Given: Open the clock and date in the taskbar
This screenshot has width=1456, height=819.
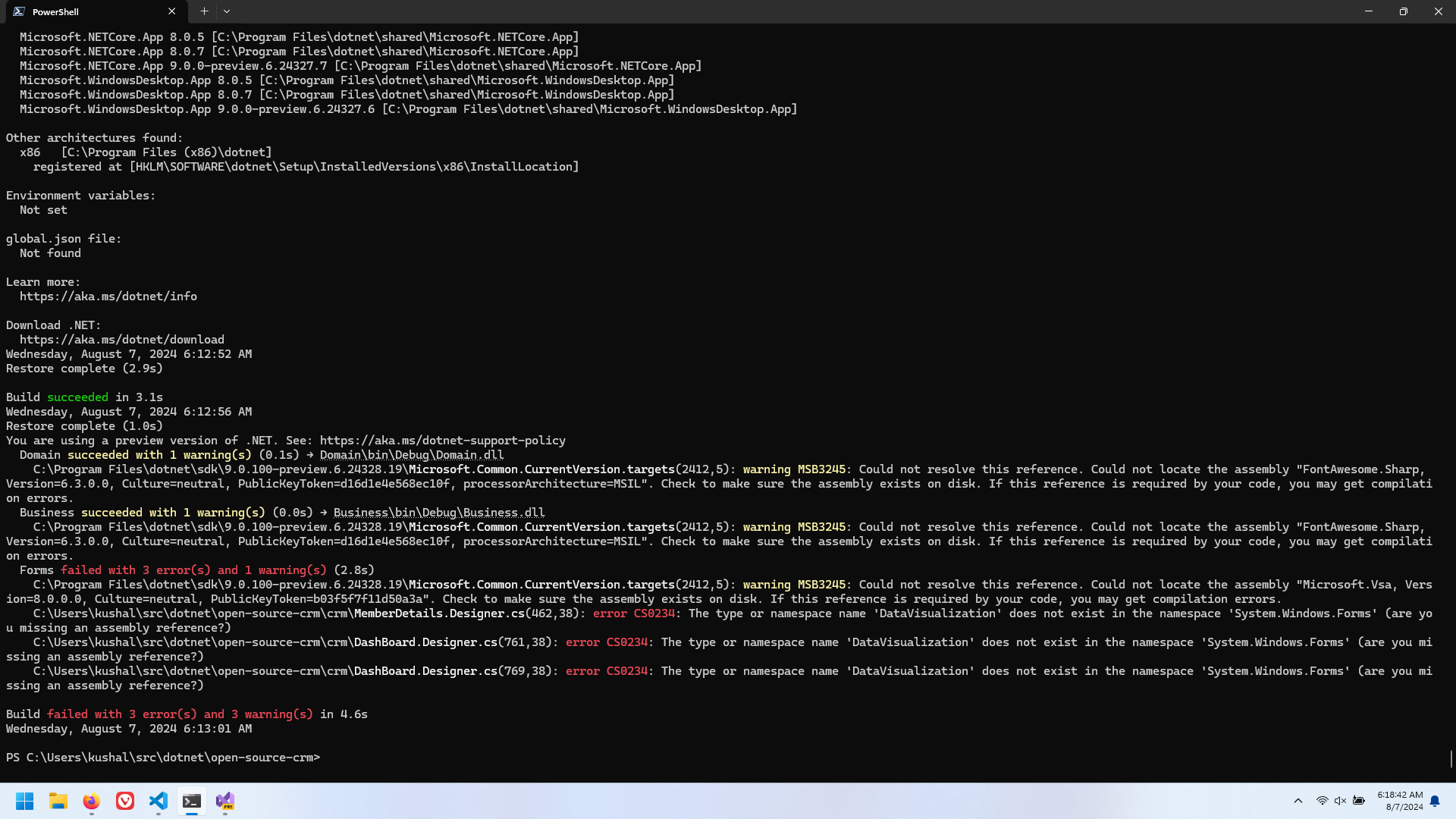Looking at the screenshot, I should [1400, 801].
